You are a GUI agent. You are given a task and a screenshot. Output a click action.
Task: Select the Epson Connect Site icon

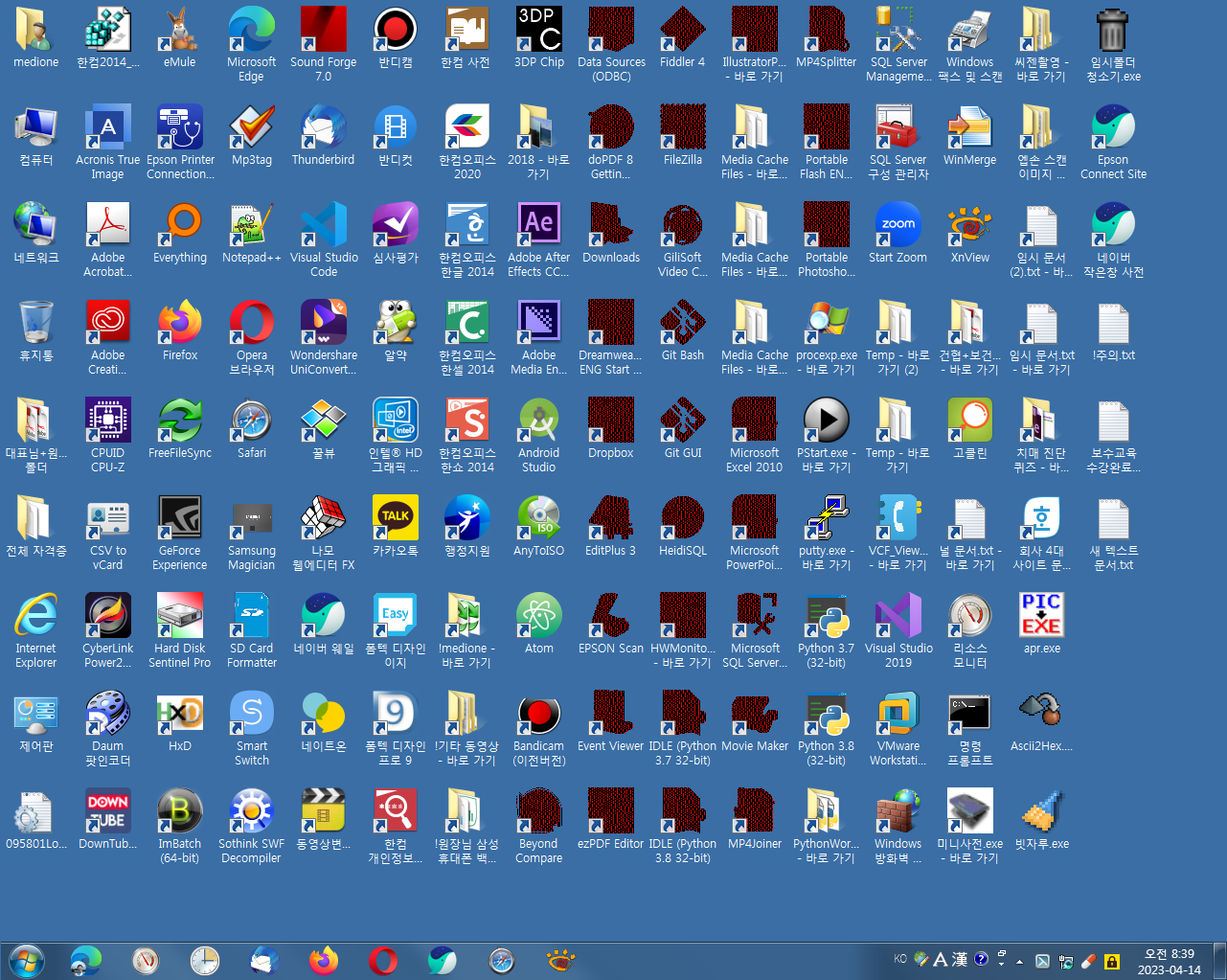click(1114, 142)
